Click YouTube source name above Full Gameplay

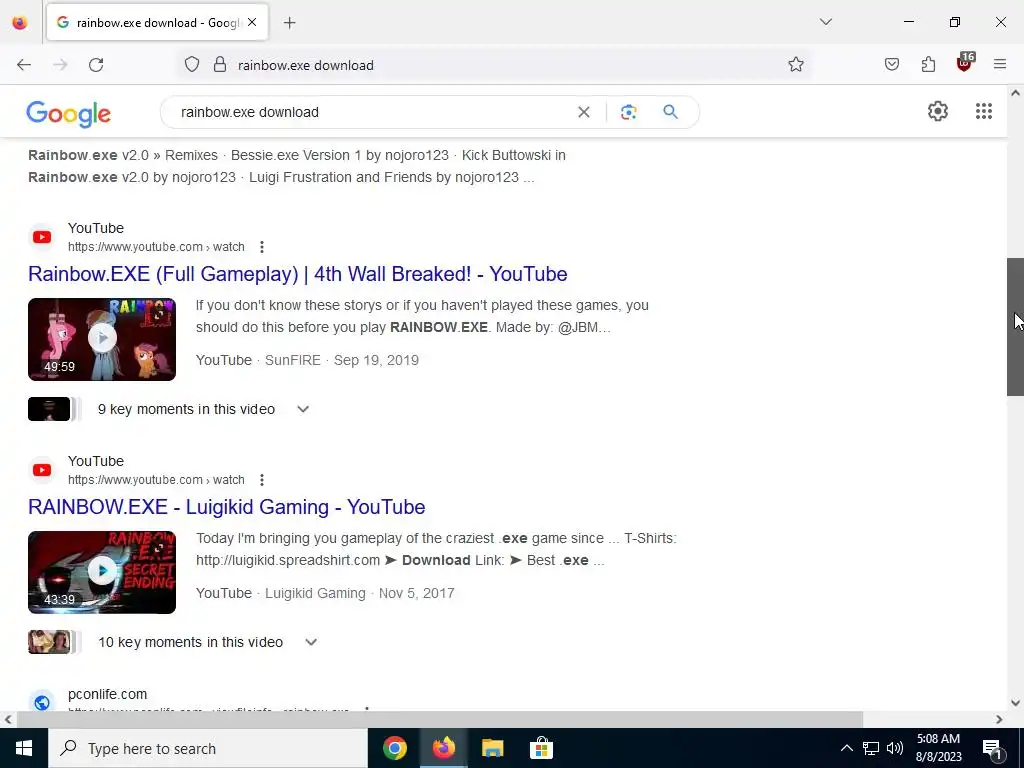coord(96,228)
